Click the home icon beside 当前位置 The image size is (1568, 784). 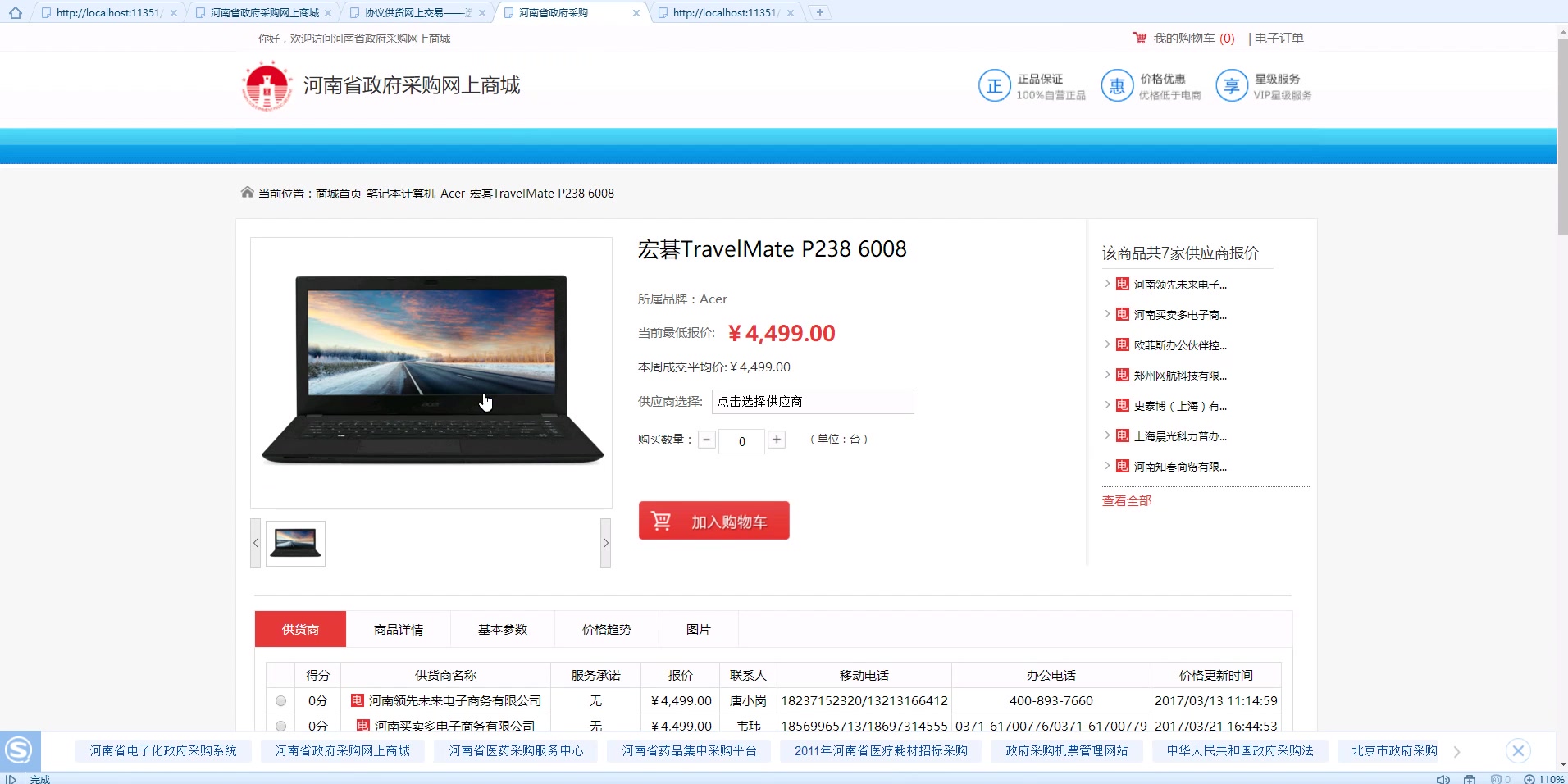247,192
